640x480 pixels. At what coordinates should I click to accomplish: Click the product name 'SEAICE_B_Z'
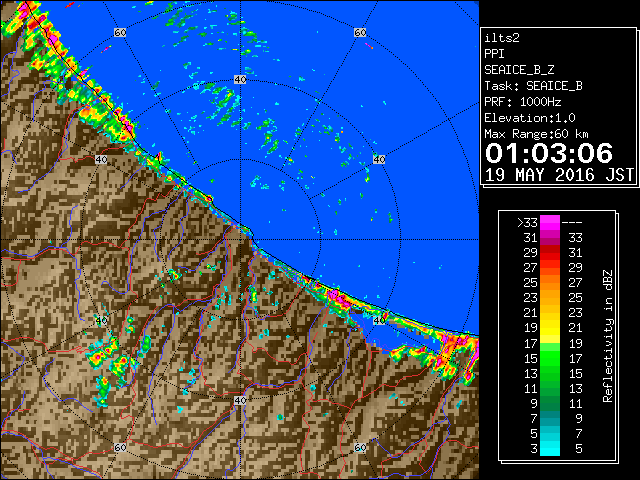point(519,70)
